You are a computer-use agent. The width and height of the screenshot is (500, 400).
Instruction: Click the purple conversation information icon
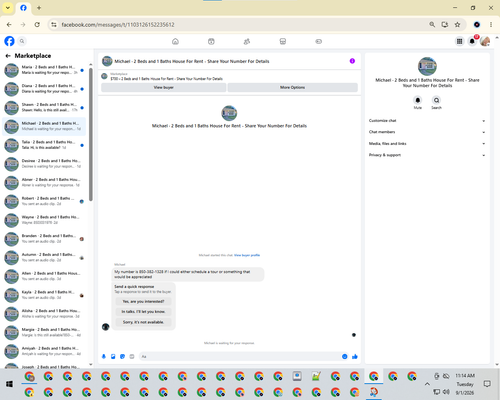point(352,61)
